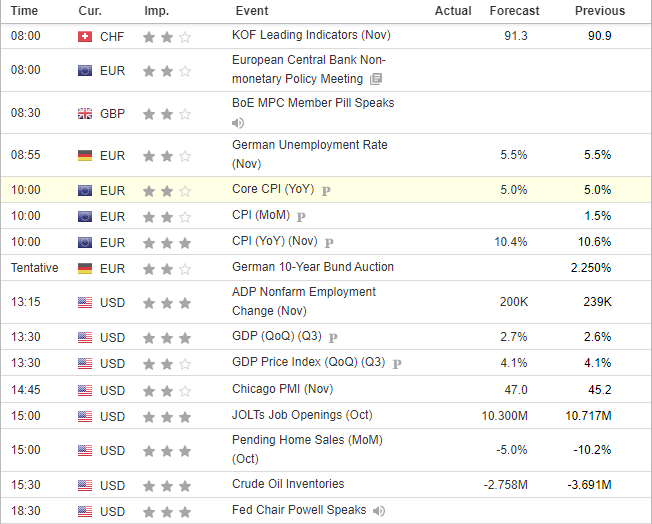The width and height of the screenshot is (652, 524).
Task: Open the Fed Chair Powell Speaks event
Action: coord(299,510)
